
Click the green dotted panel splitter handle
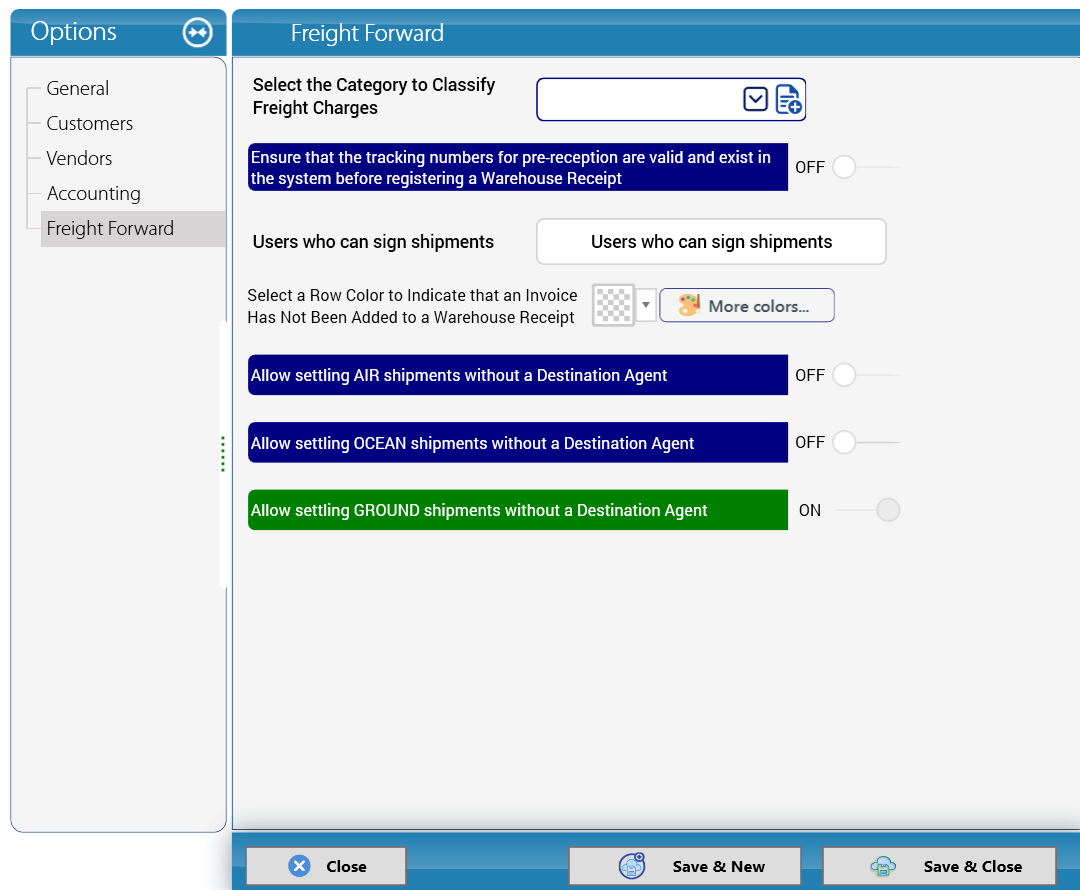tap(222, 454)
